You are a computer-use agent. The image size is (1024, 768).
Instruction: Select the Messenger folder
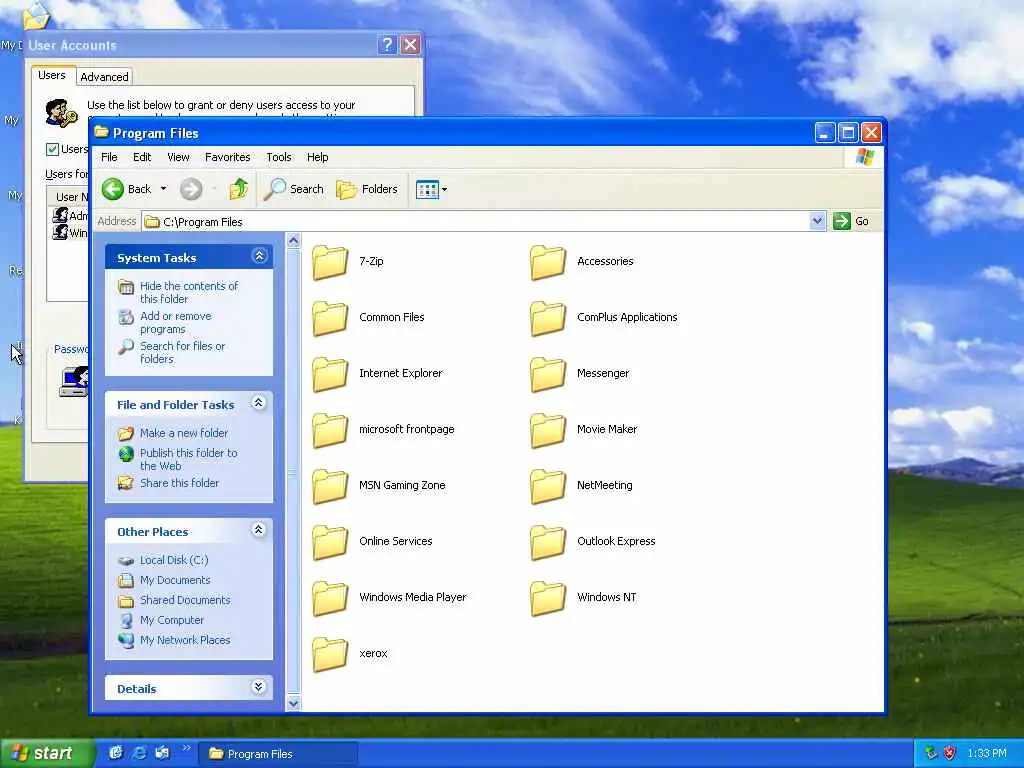coord(580,374)
